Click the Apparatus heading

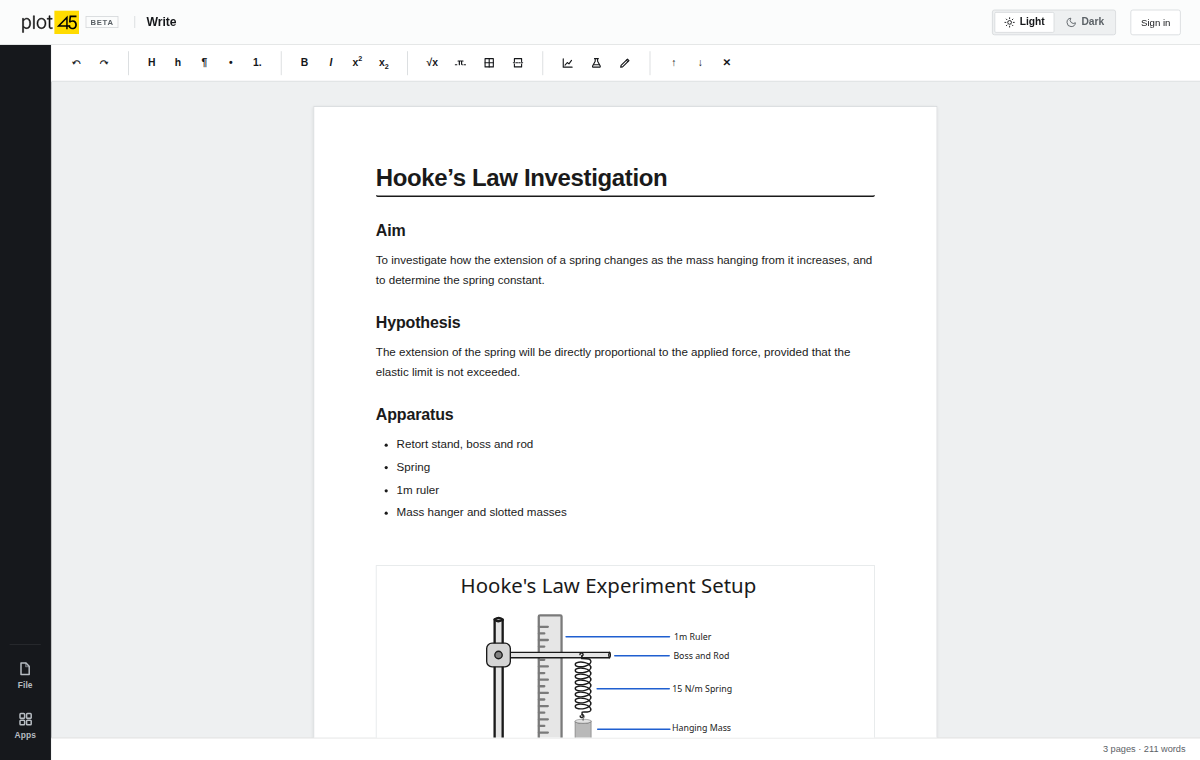tap(415, 415)
